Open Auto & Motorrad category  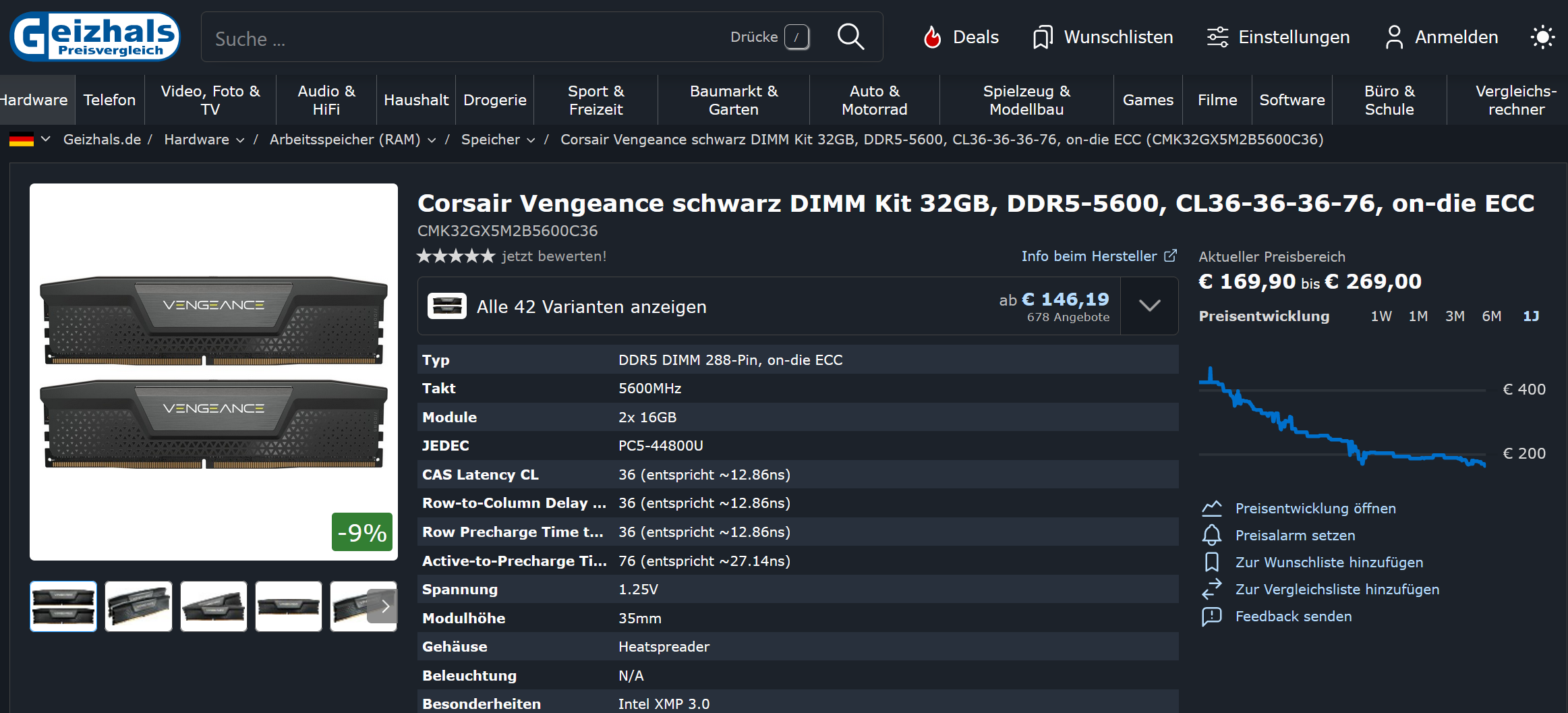tap(875, 100)
